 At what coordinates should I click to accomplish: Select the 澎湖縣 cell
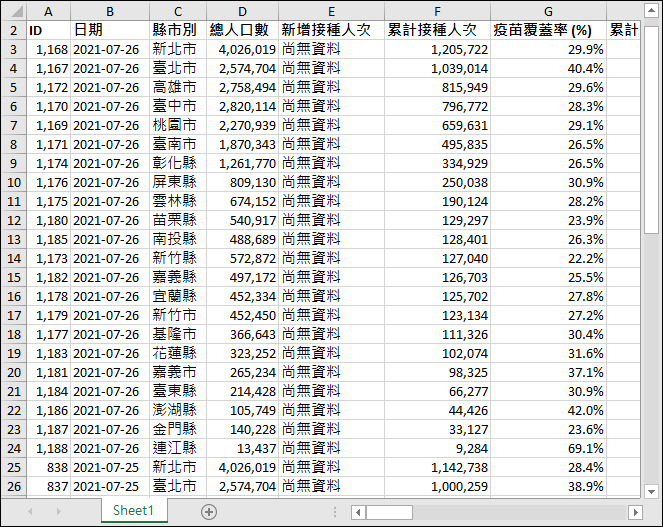(178, 410)
